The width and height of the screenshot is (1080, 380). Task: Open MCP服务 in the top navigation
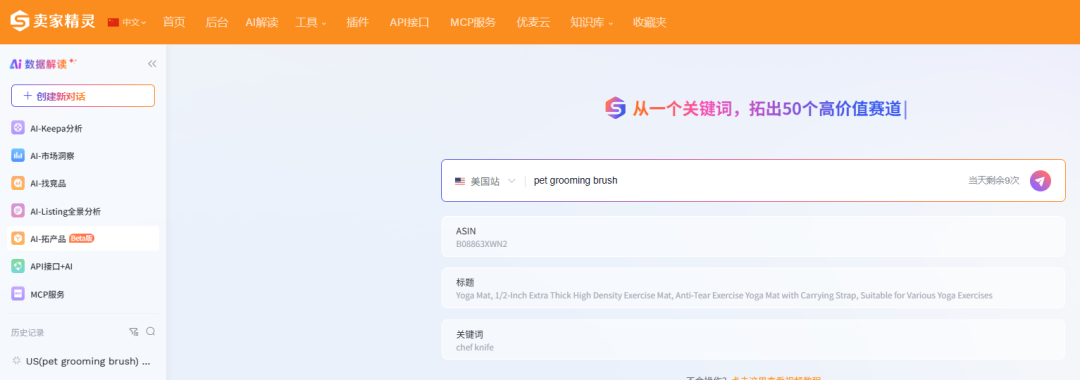(x=472, y=22)
